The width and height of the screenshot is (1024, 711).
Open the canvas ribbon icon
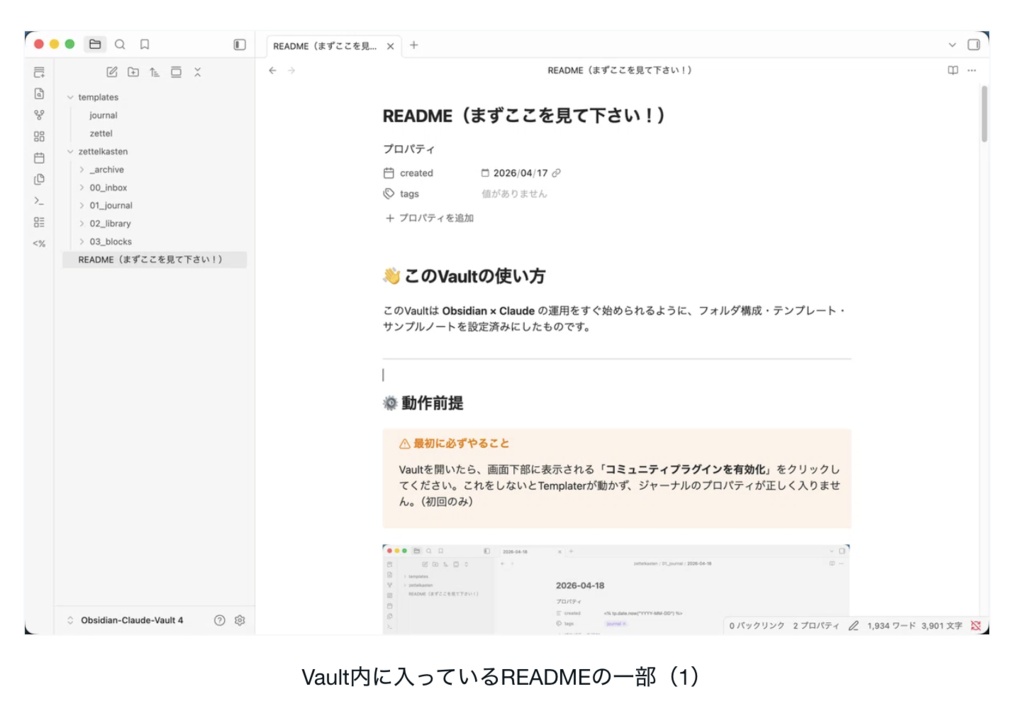(x=39, y=136)
